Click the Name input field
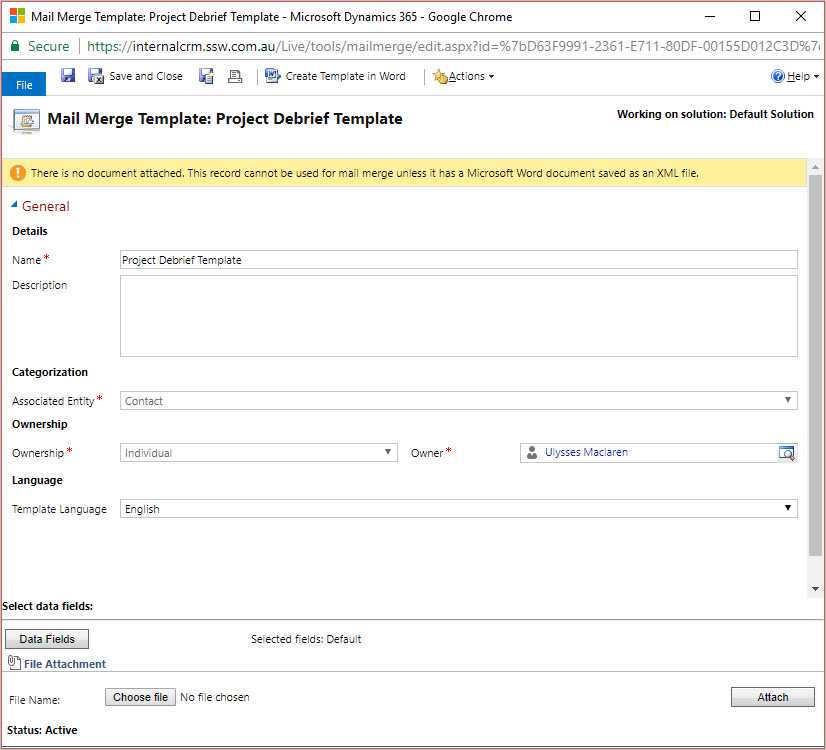826x750 pixels. pyautogui.click(x=458, y=260)
